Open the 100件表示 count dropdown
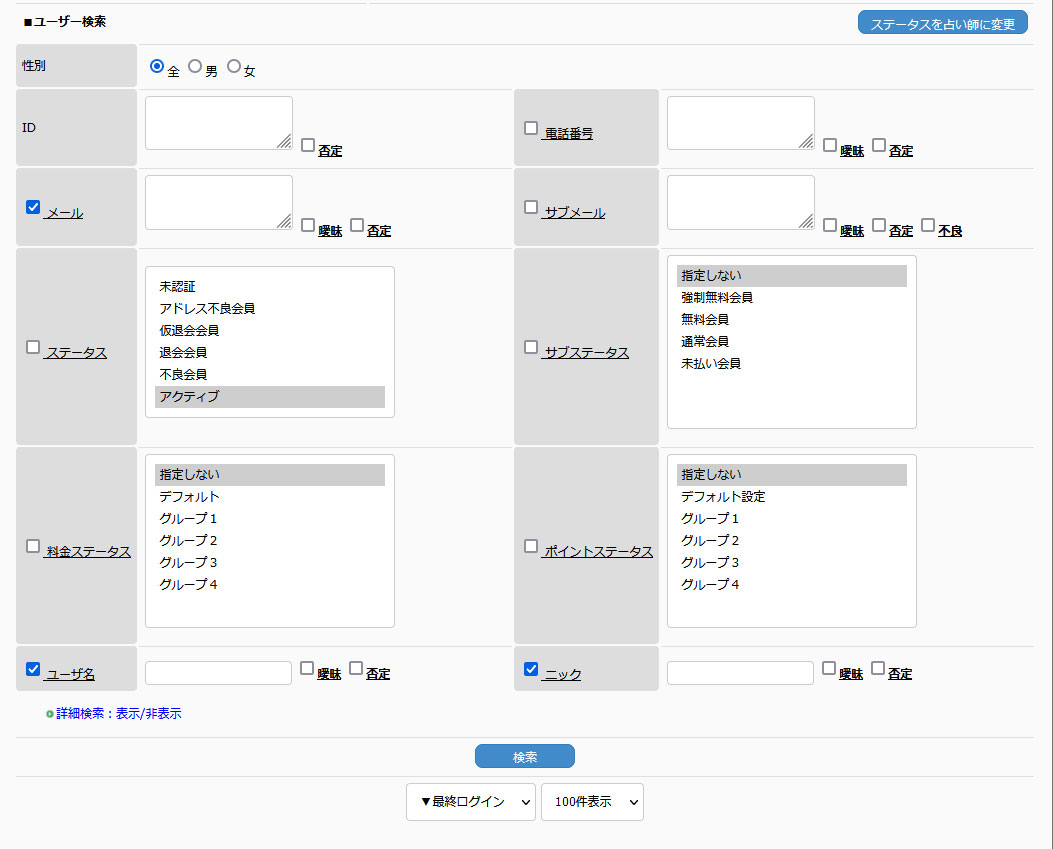Screen dimensions: 1053x849 coord(591,802)
